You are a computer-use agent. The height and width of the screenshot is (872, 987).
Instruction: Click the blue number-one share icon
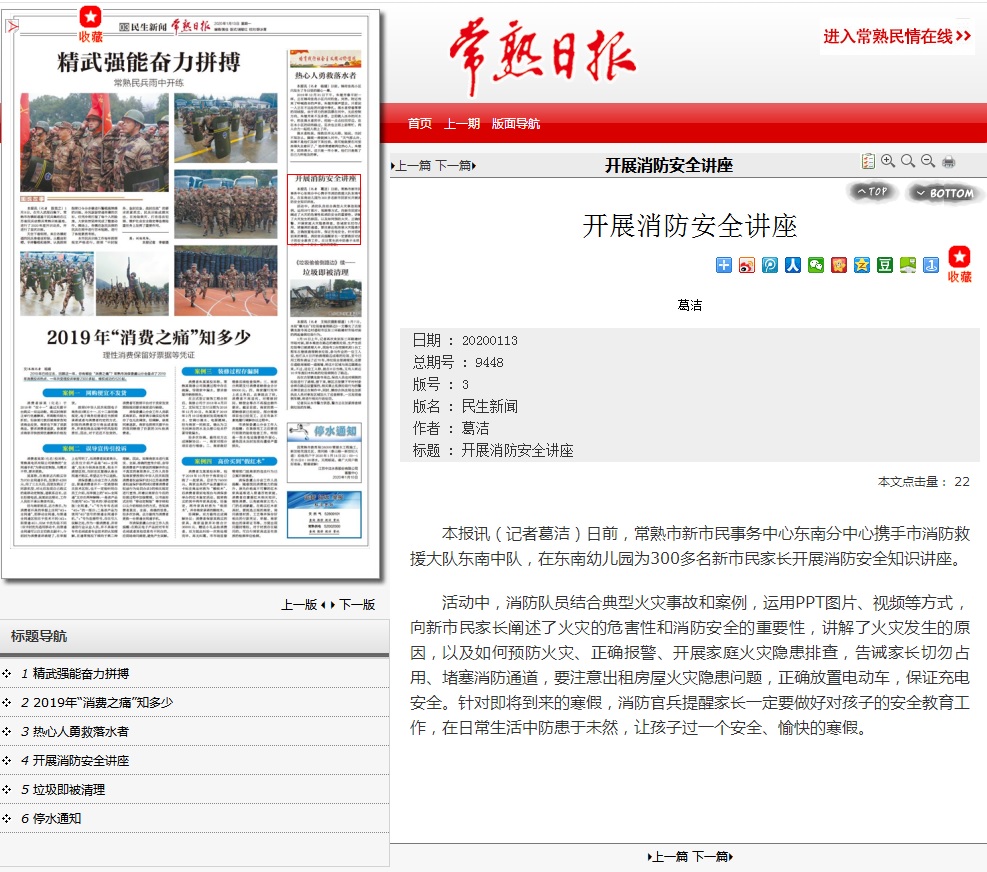tap(930, 265)
